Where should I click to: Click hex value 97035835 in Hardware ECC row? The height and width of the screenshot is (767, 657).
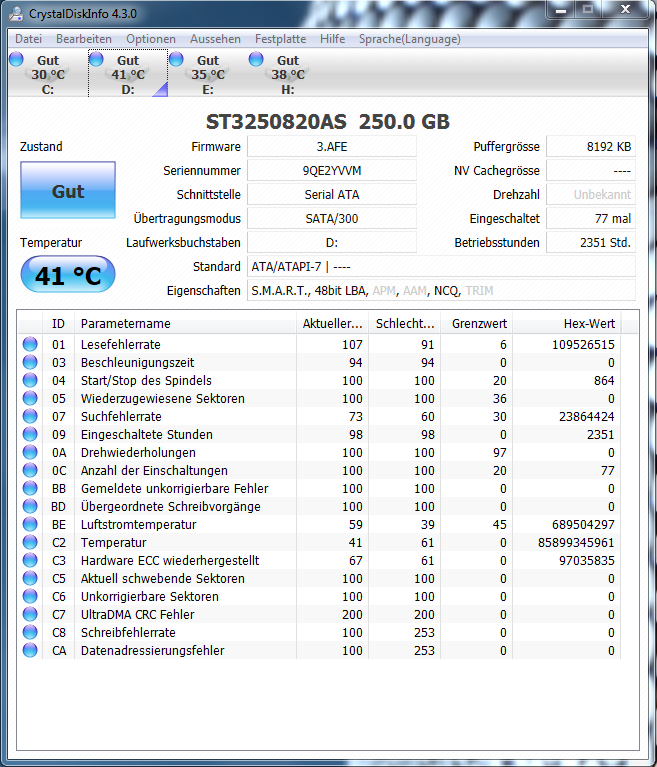[x=587, y=561]
